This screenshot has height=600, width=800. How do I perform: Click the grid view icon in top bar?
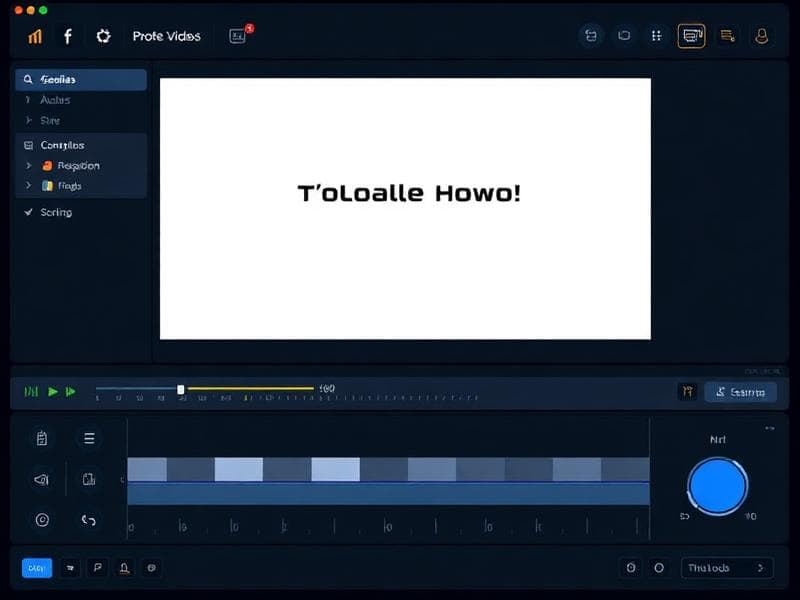(x=657, y=35)
